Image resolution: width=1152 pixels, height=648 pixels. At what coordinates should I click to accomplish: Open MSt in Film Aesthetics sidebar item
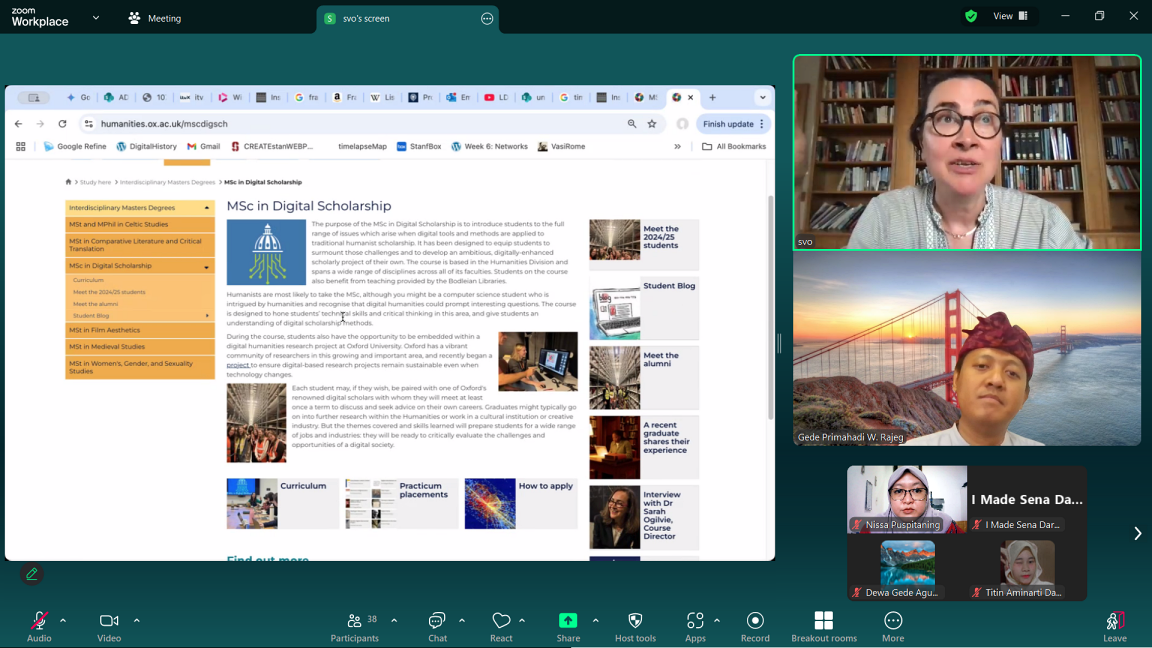pos(140,331)
